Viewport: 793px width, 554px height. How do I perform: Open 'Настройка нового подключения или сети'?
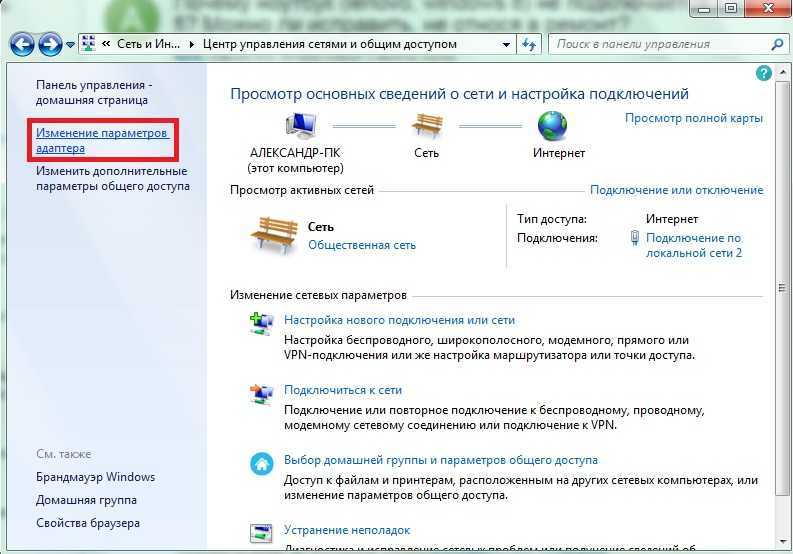tap(399, 320)
